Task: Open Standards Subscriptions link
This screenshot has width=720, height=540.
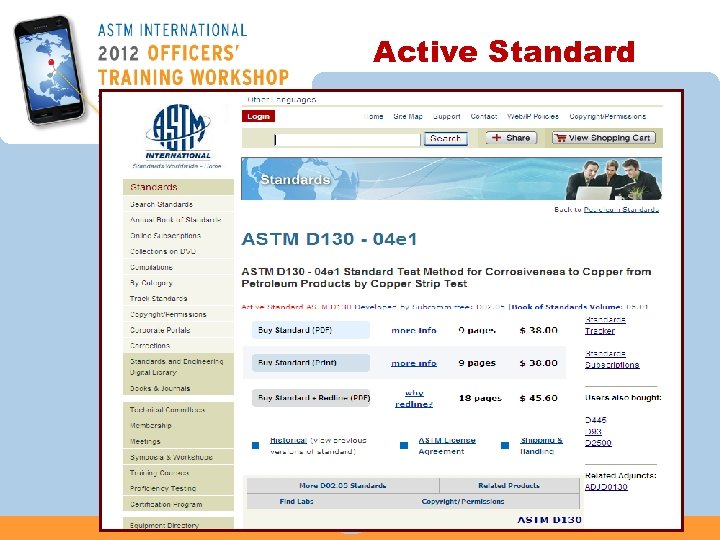Action: tap(612, 359)
